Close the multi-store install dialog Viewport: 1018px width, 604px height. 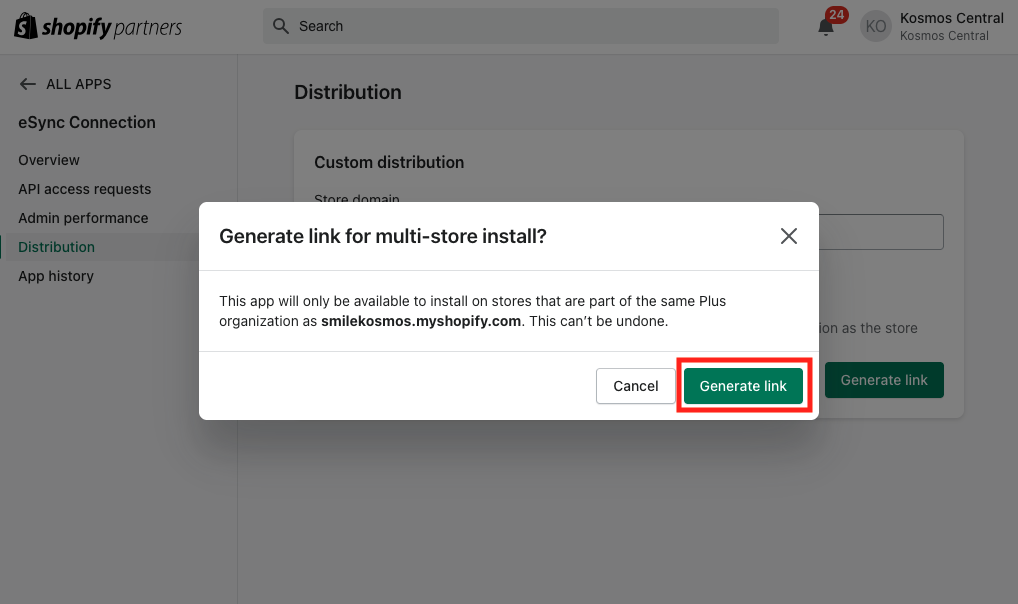point(789,236)
